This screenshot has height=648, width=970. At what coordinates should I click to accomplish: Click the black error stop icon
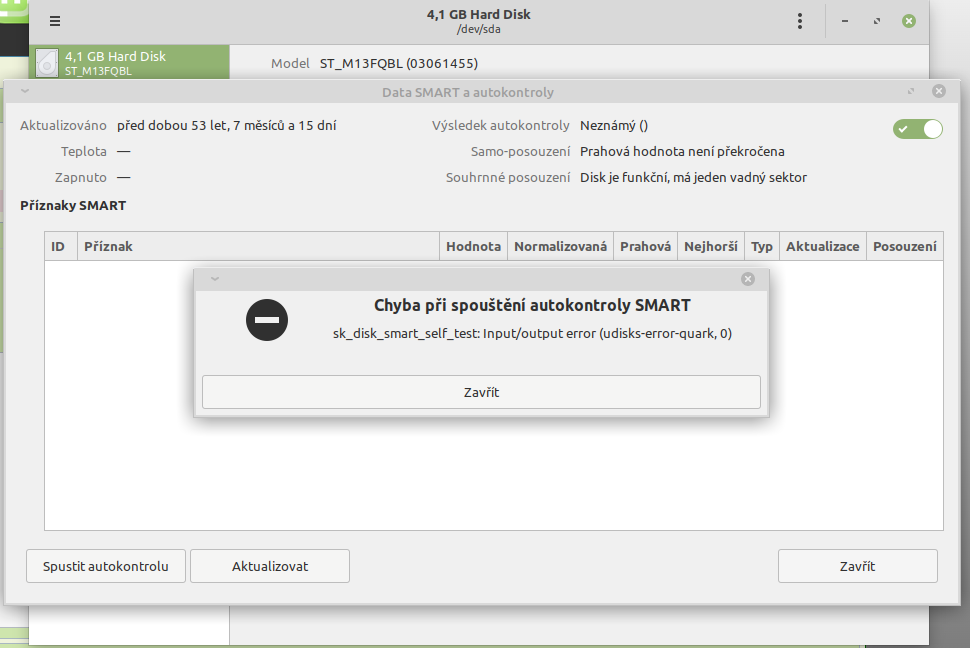coord(267,320)
